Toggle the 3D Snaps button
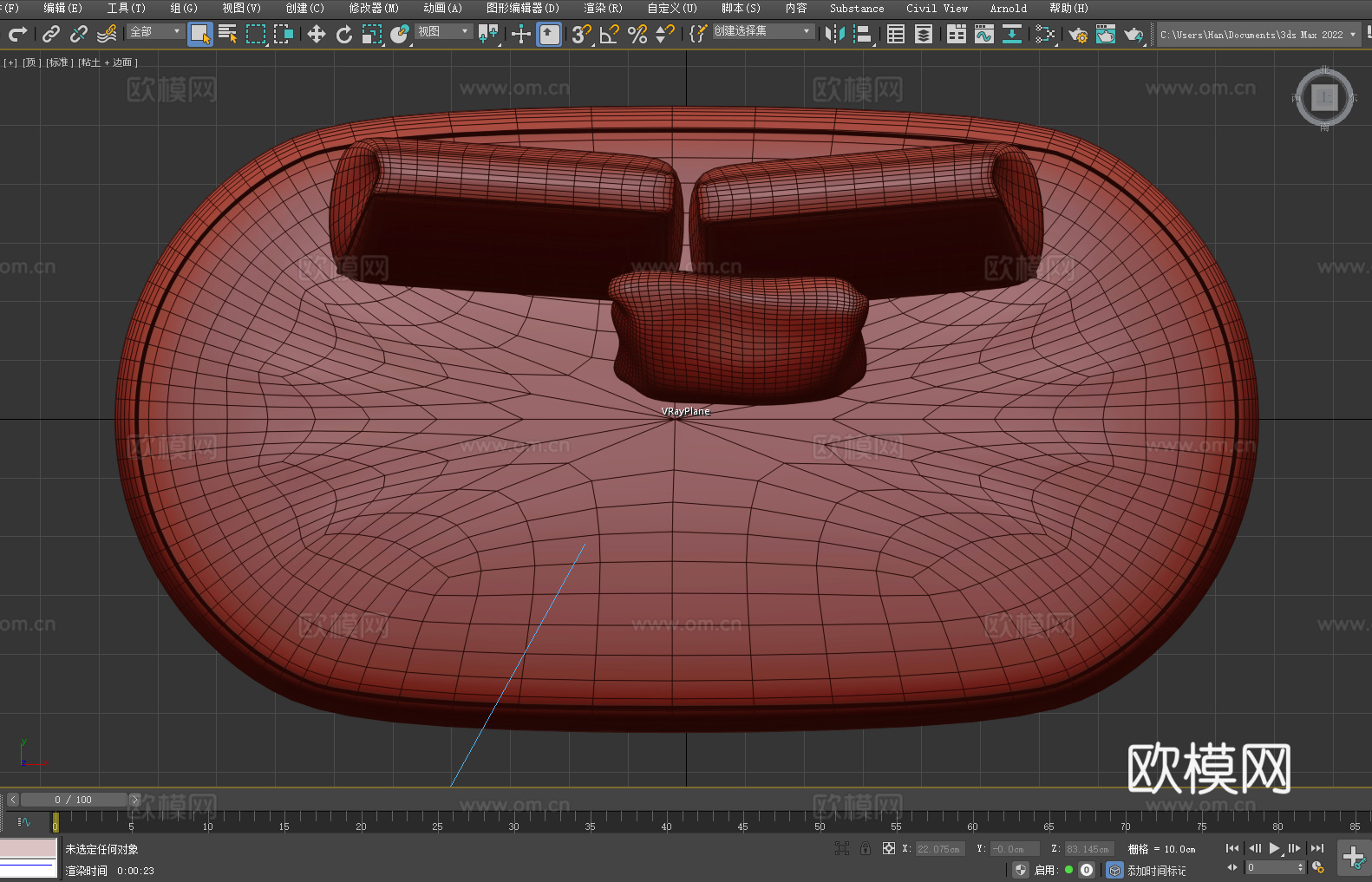 pyautogui.click(x=582, y=34)
